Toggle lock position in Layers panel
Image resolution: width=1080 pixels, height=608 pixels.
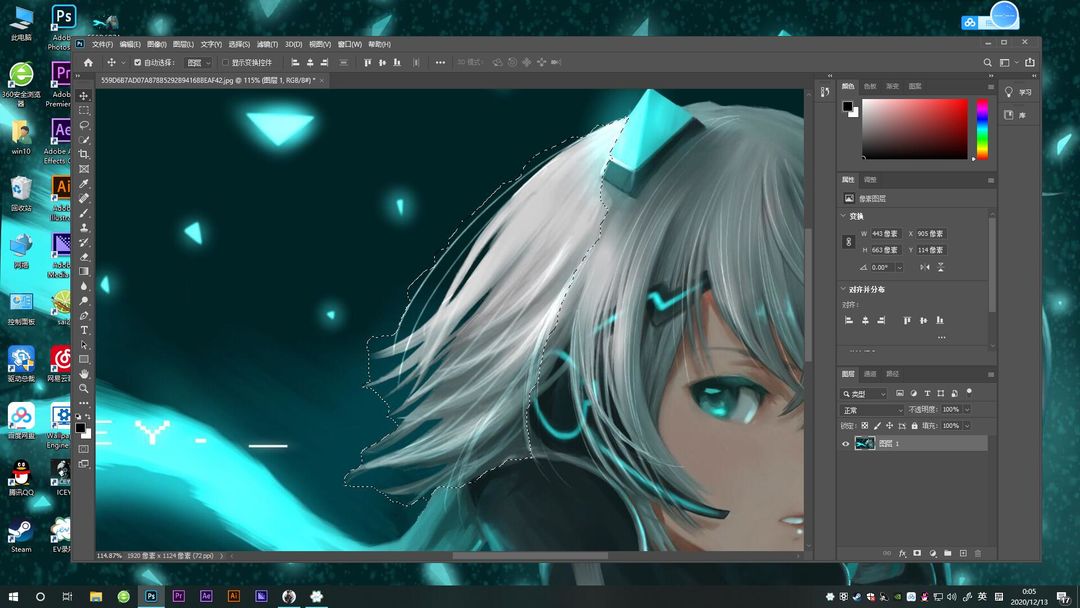tap(889, 426)
